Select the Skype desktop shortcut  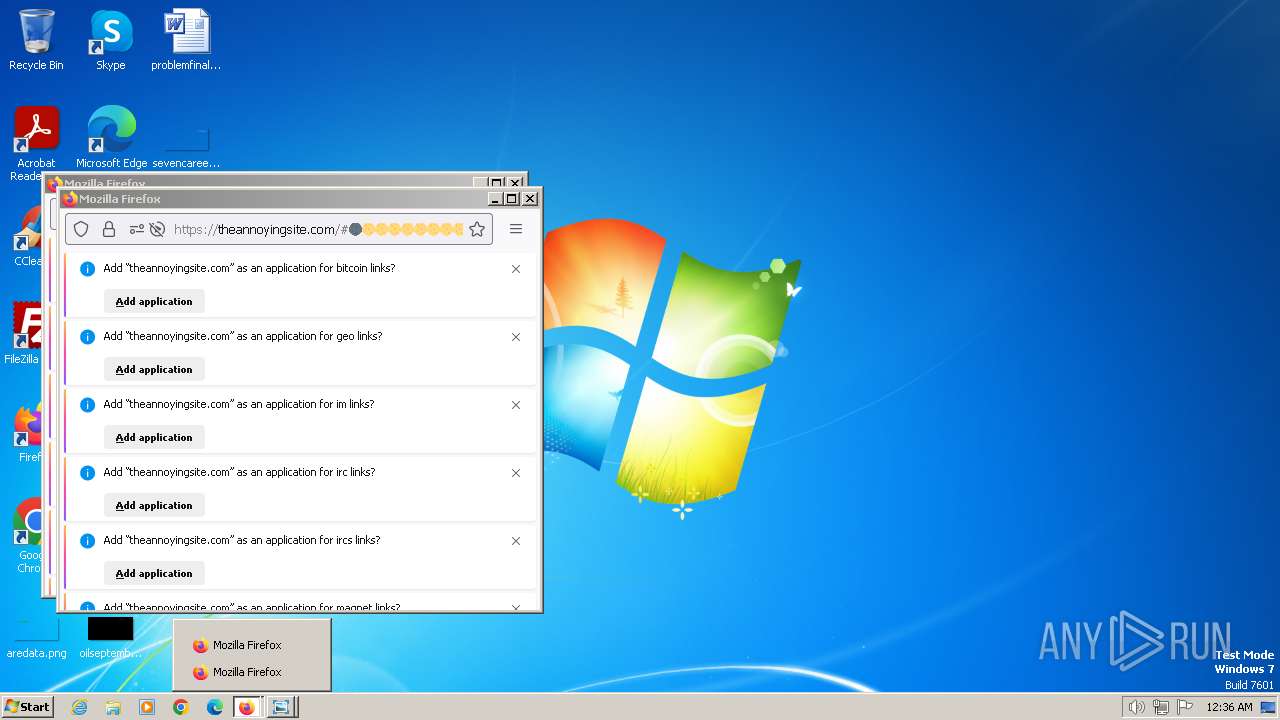click(110, 41)
